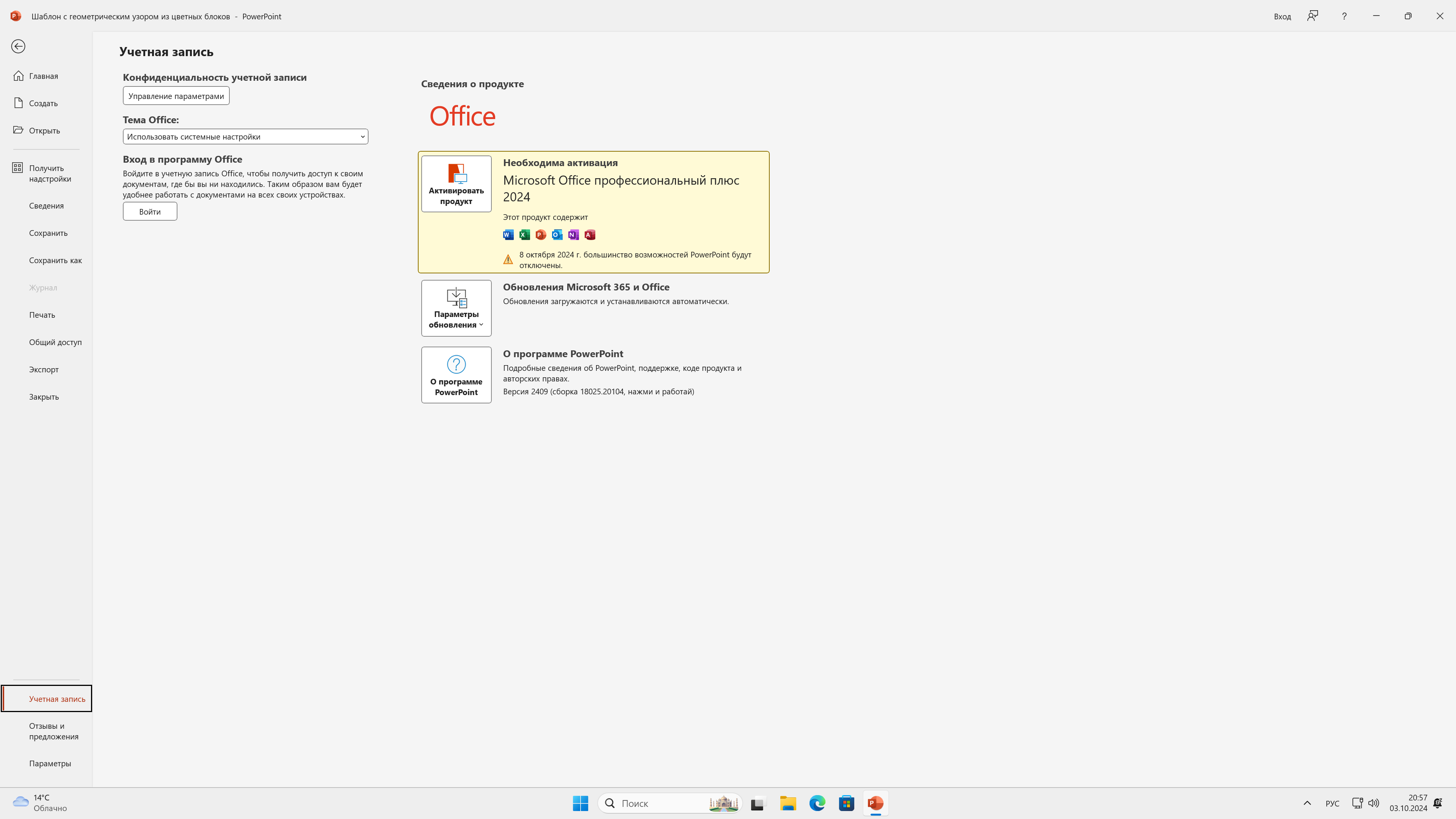Open notifications bell icon in tray
The image size is (1456, 819).
[1438, 803]
